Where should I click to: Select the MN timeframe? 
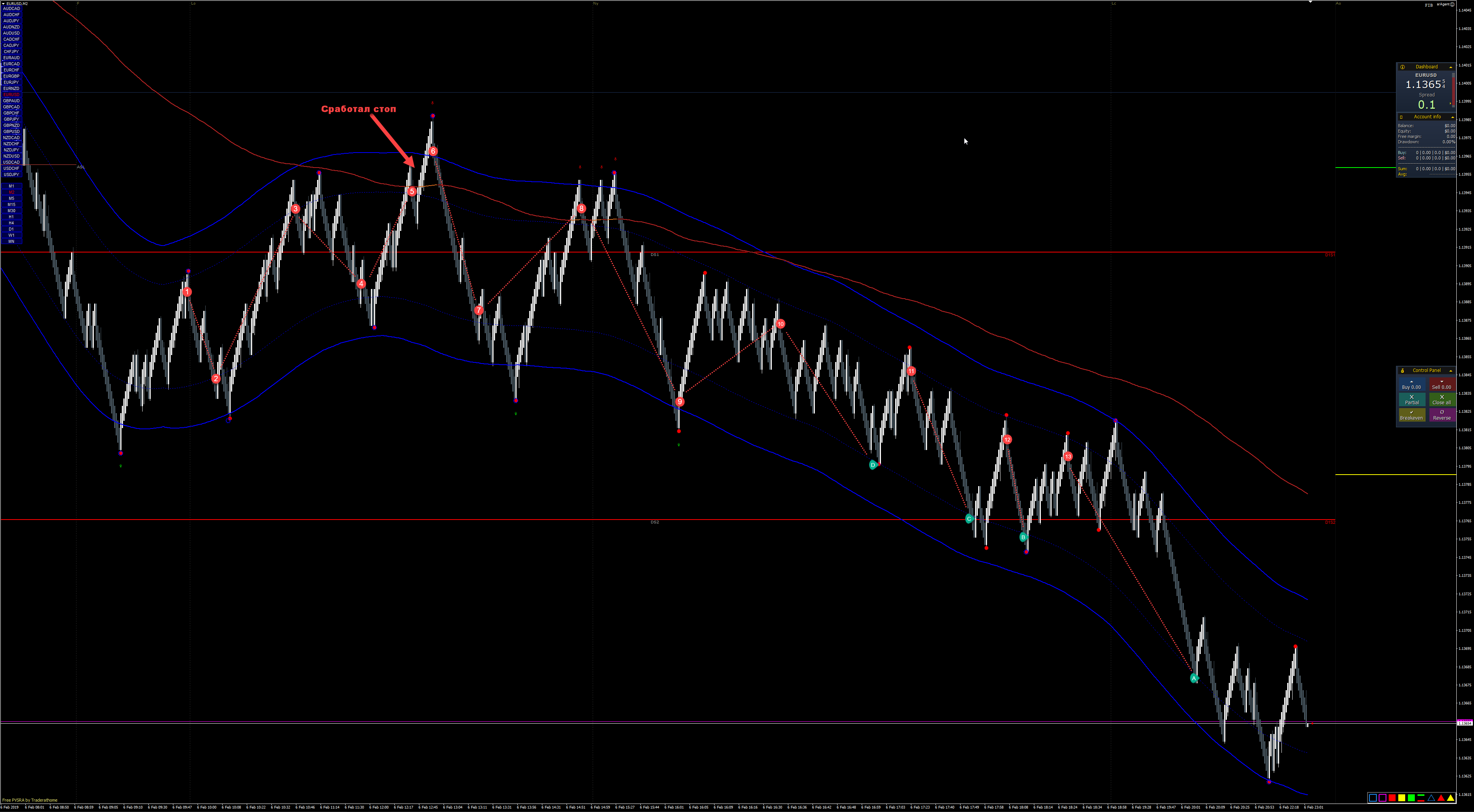click(12, 241)
